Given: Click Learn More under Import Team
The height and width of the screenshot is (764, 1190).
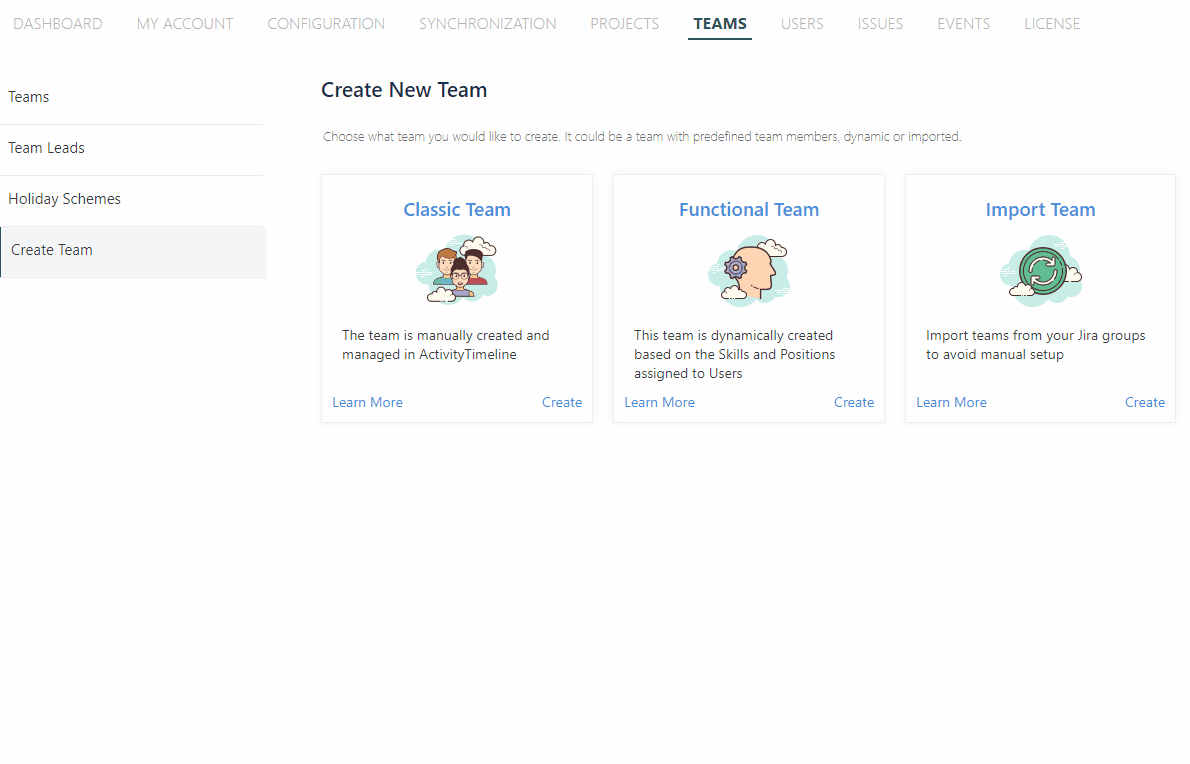Looking at the screenshot, I should (x=952, y=402).
